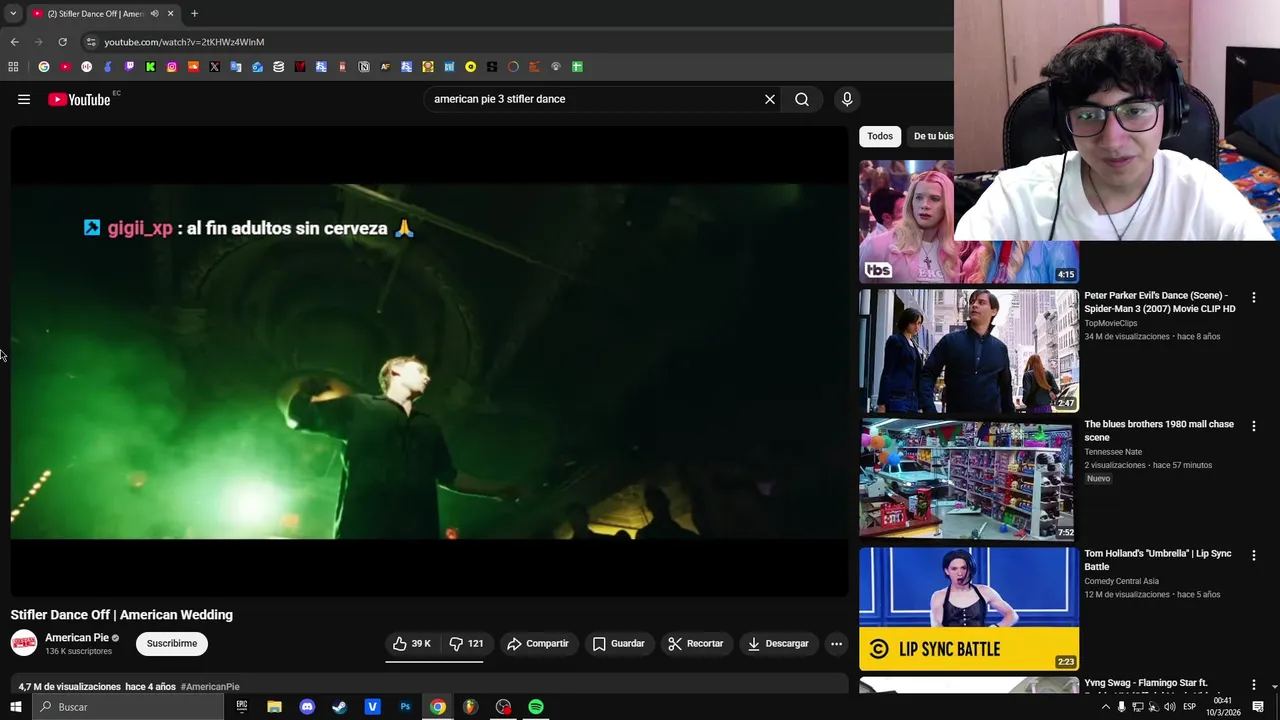
Task: Clear the search box with the X
Action: click(770, 99)
